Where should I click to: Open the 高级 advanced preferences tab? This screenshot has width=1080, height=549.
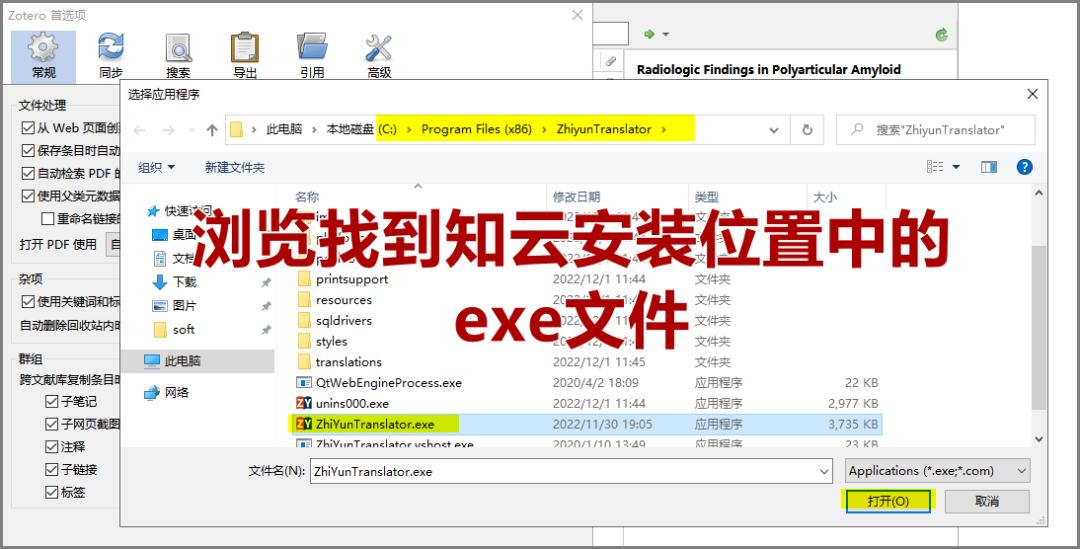pos(379,56)
